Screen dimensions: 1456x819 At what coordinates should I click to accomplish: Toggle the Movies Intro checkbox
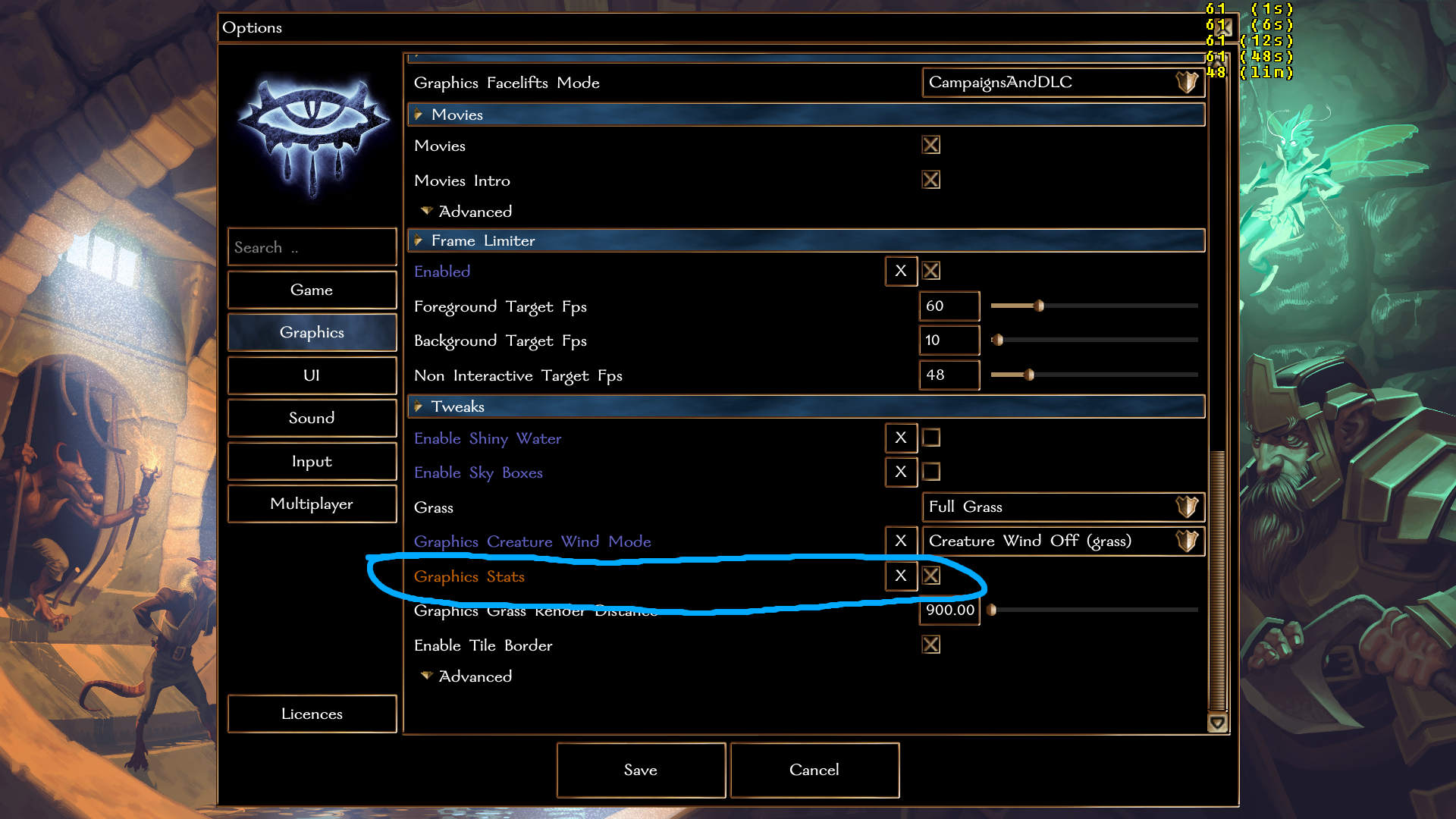pos(931,180)
